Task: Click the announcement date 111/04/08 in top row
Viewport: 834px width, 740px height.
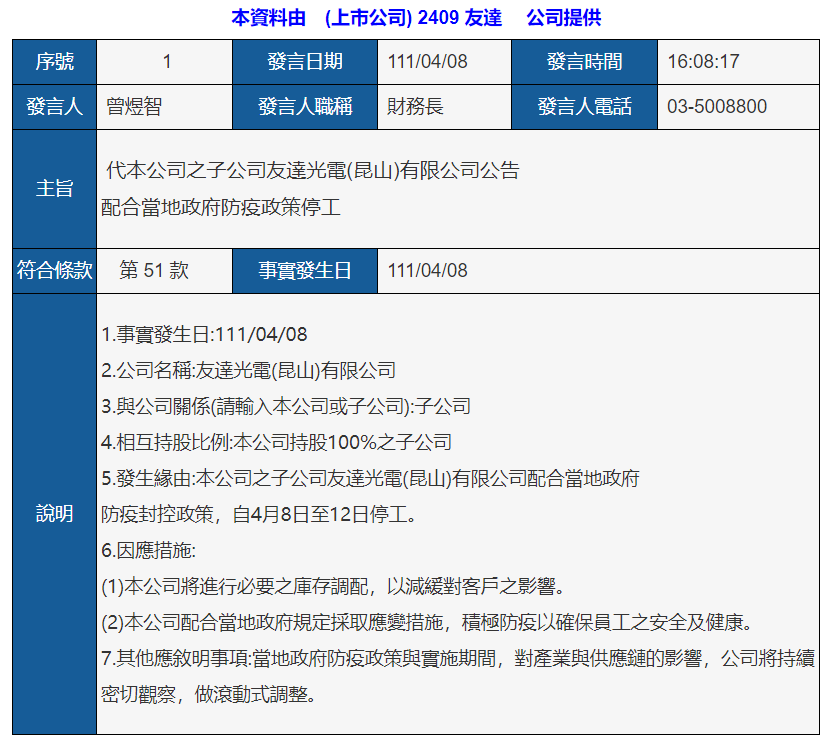Action: pos(428,62)
